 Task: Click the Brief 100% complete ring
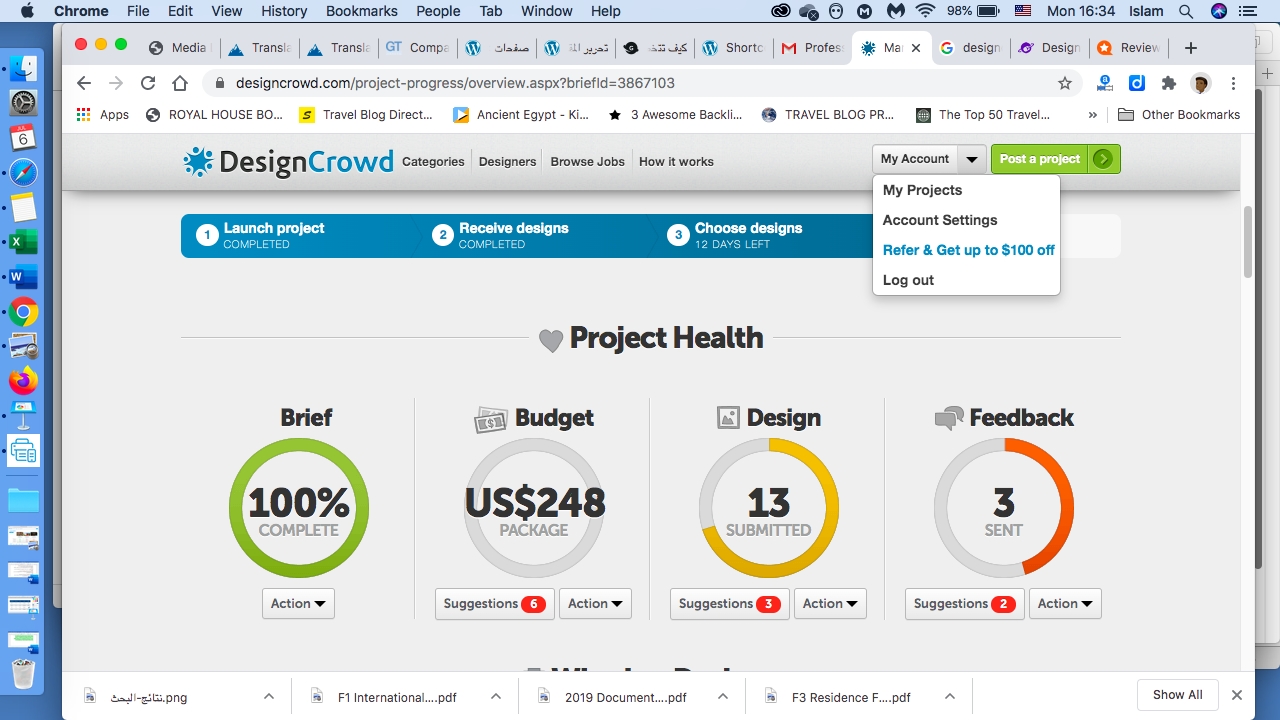(x=299, y=508)
